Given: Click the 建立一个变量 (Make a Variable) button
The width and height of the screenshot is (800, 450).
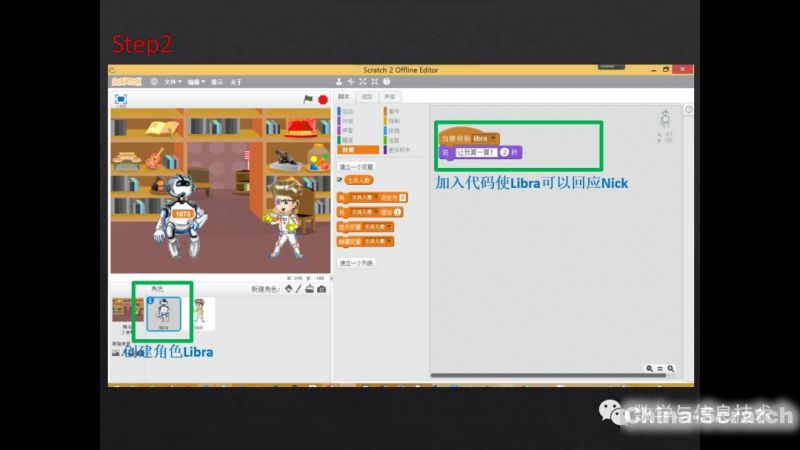Looking at the screenshot, I should [356, 166].
